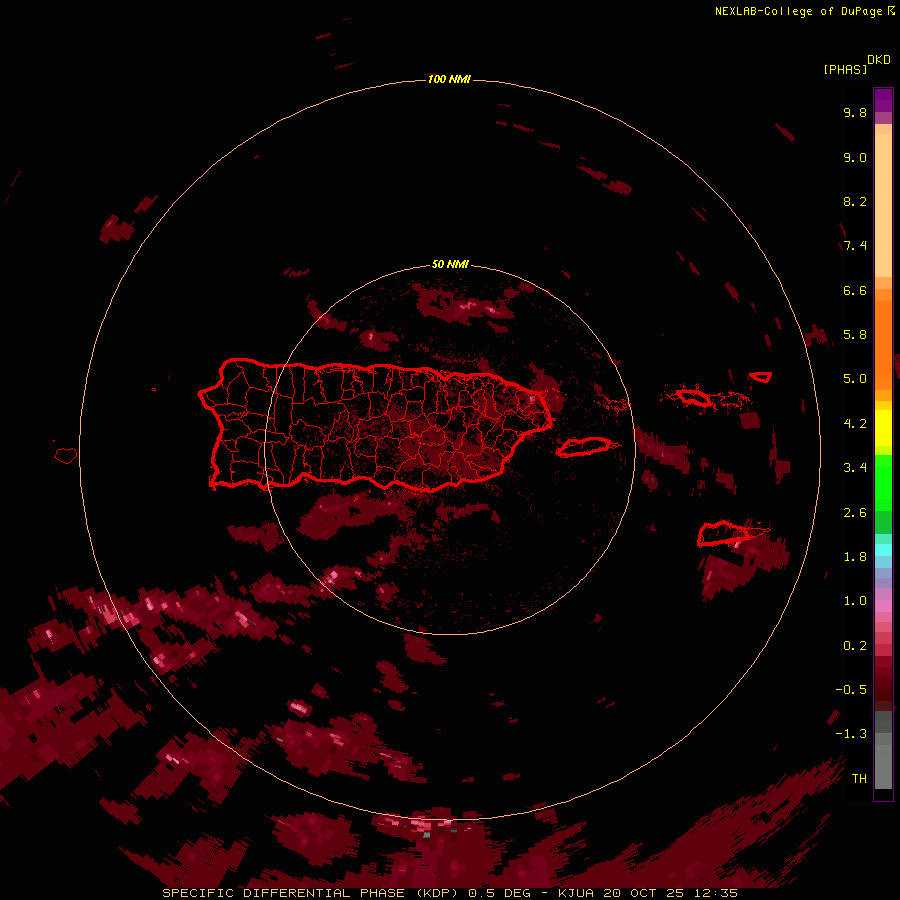Click the 8.2 value on the color scale

[x=855, y=201]
